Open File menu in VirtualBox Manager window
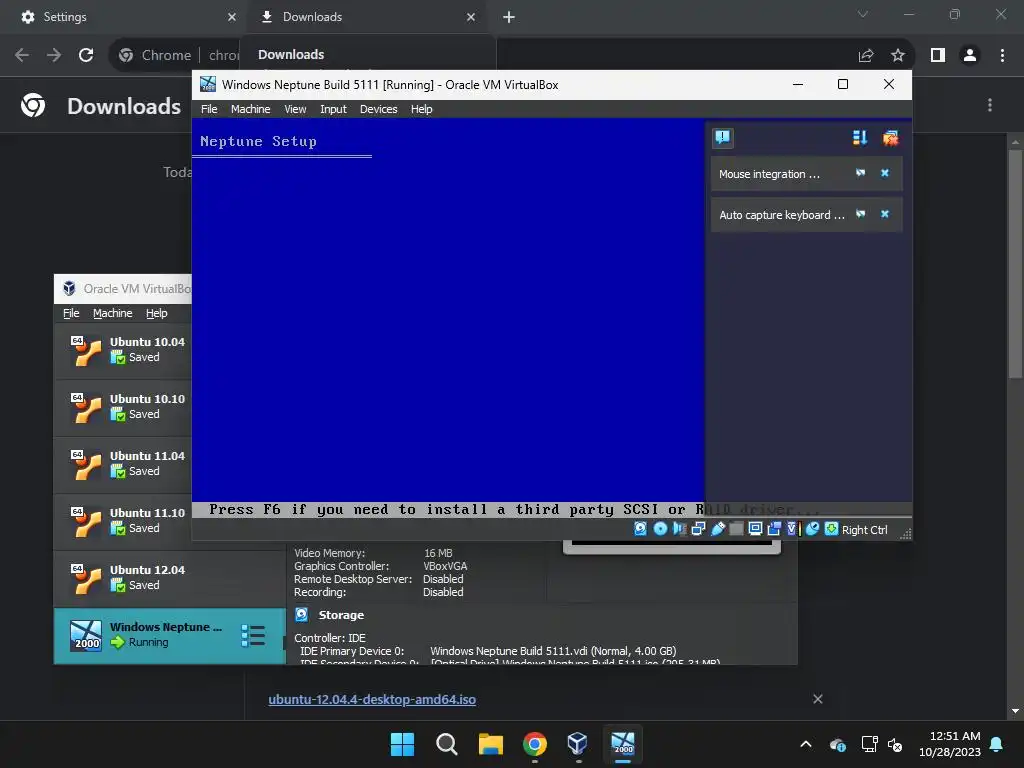Viewport: 1024px width, 768px height. [x=71, y=313]
